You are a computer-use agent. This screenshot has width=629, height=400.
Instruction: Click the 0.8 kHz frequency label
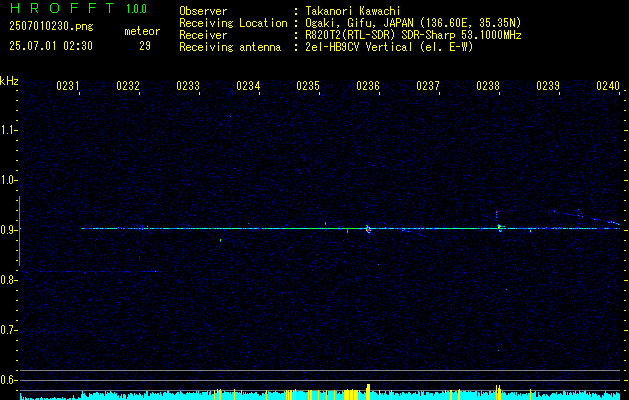[x=8, y=280]
